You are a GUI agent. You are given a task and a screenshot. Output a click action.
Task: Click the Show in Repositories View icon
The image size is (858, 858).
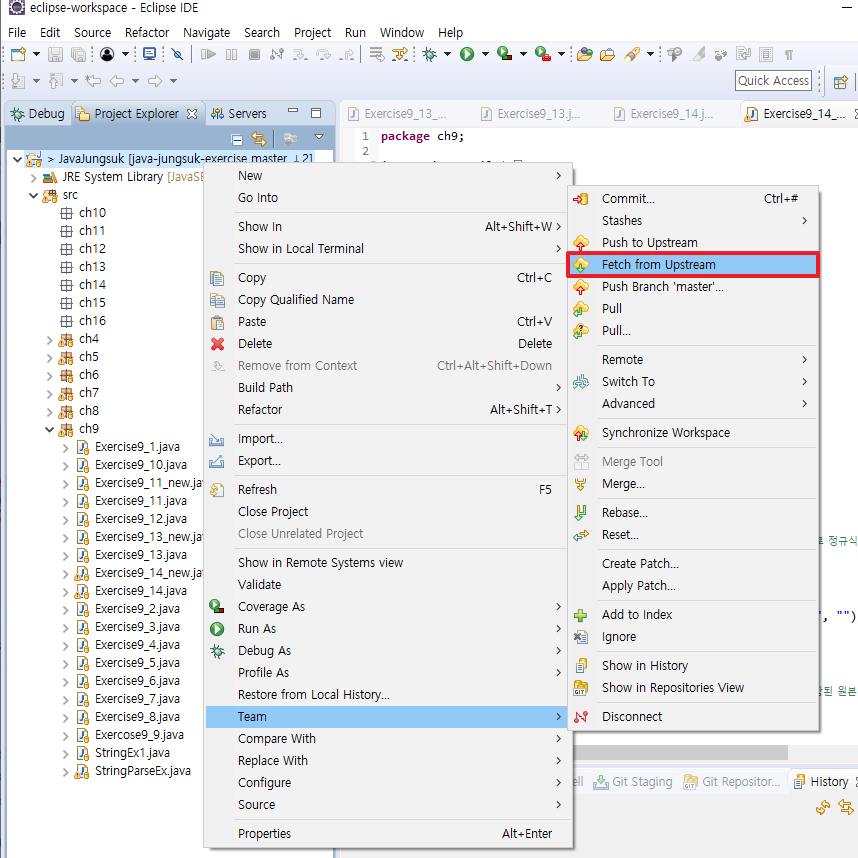tap(581, 688)
